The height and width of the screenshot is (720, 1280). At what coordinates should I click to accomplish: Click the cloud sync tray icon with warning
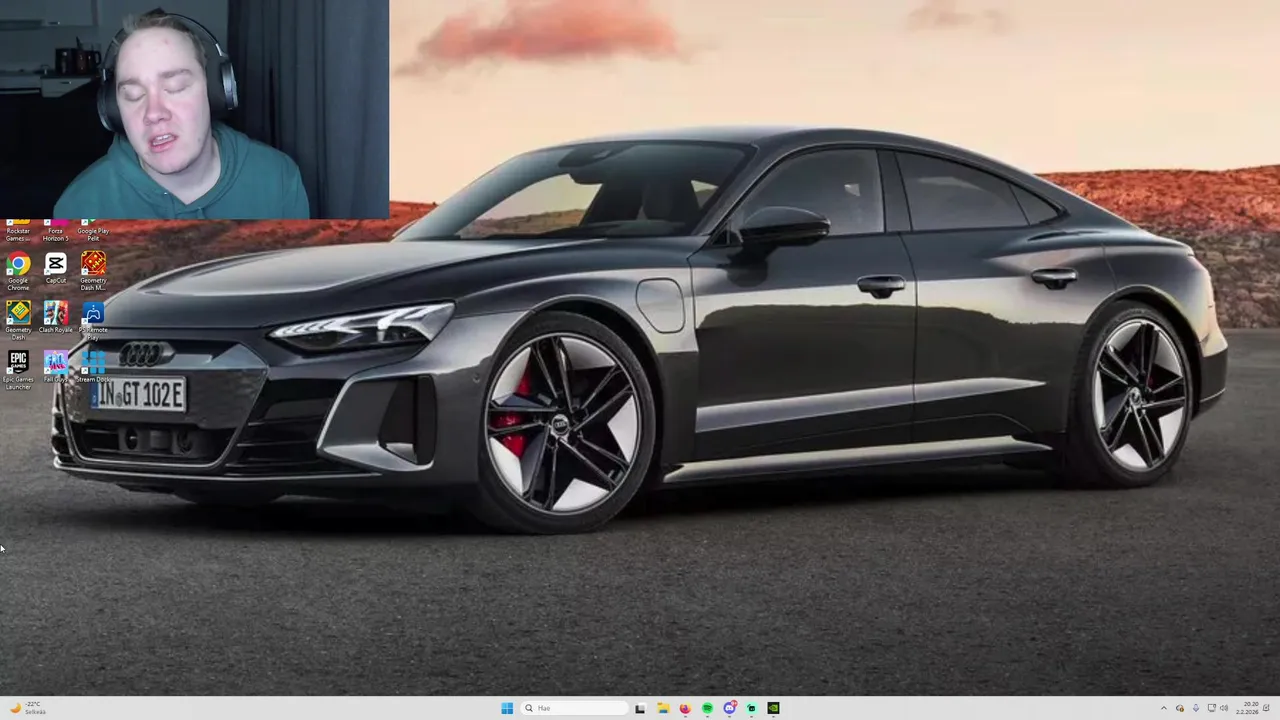tap(1180, 708)
